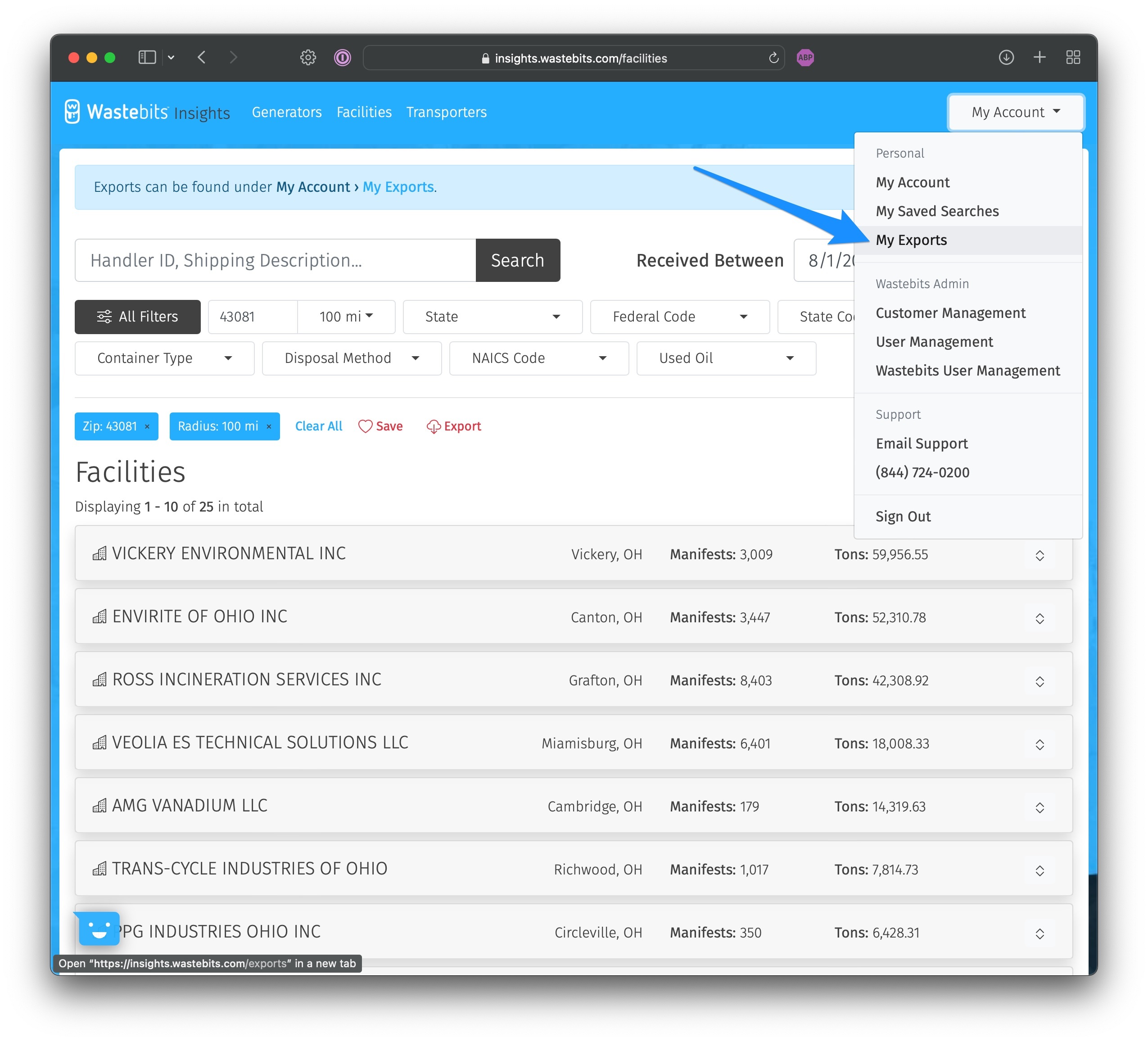Click the Search button
Image resolution: width=1148 pixels, height=1042 pixels.
pos(517,260)
